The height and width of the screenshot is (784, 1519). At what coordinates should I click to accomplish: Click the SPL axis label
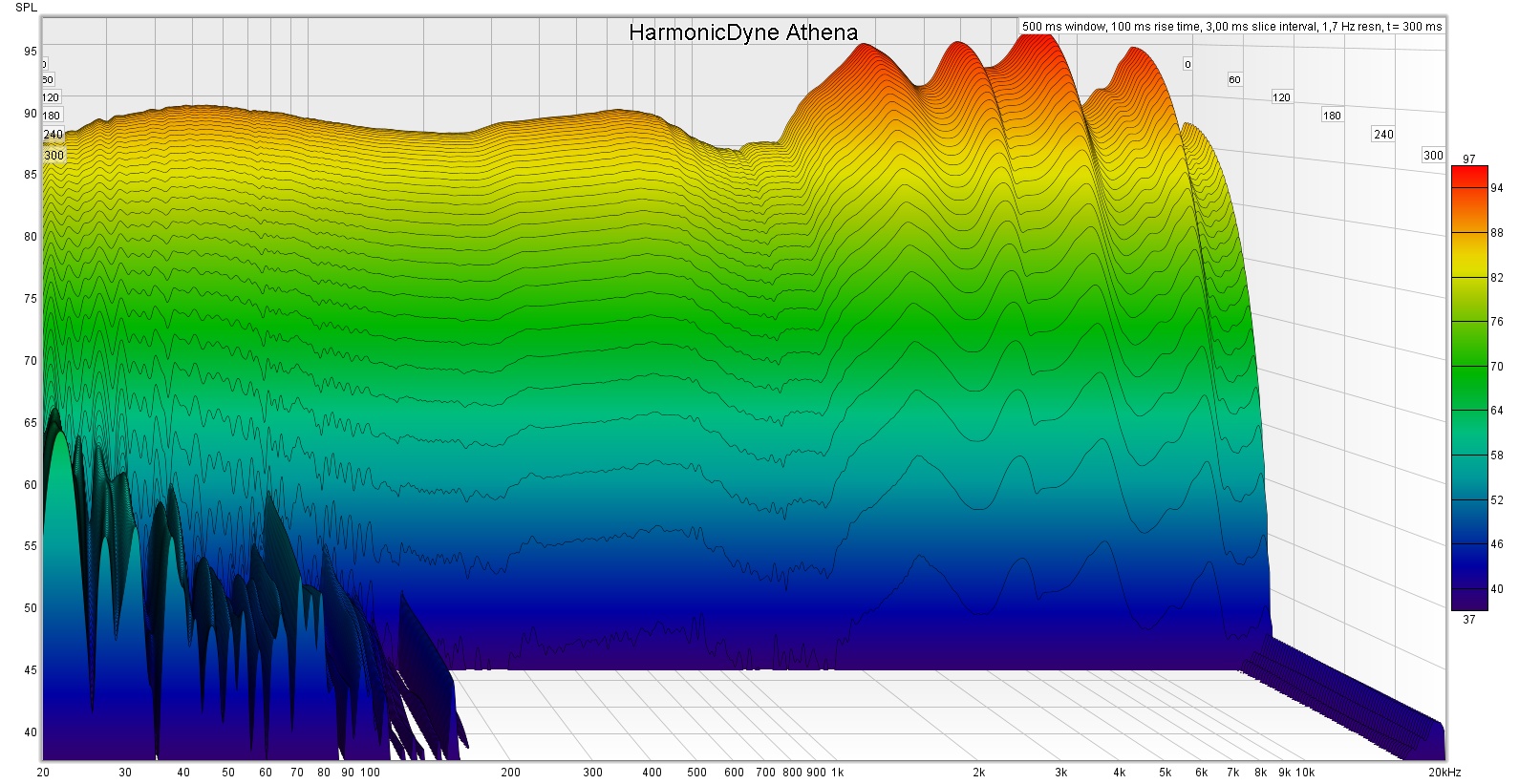click(27, 8)
